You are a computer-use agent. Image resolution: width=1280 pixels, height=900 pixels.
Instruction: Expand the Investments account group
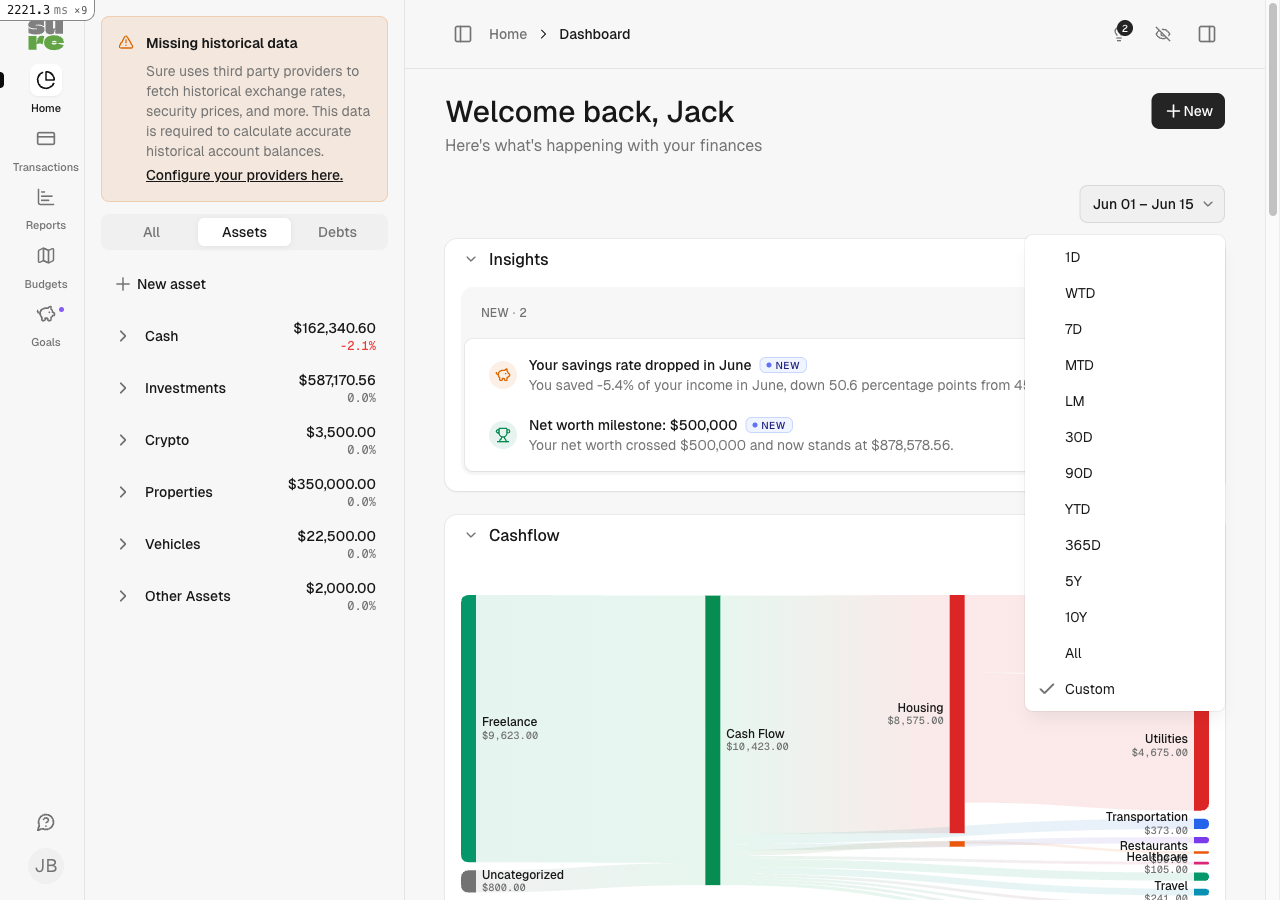[123, 388]
